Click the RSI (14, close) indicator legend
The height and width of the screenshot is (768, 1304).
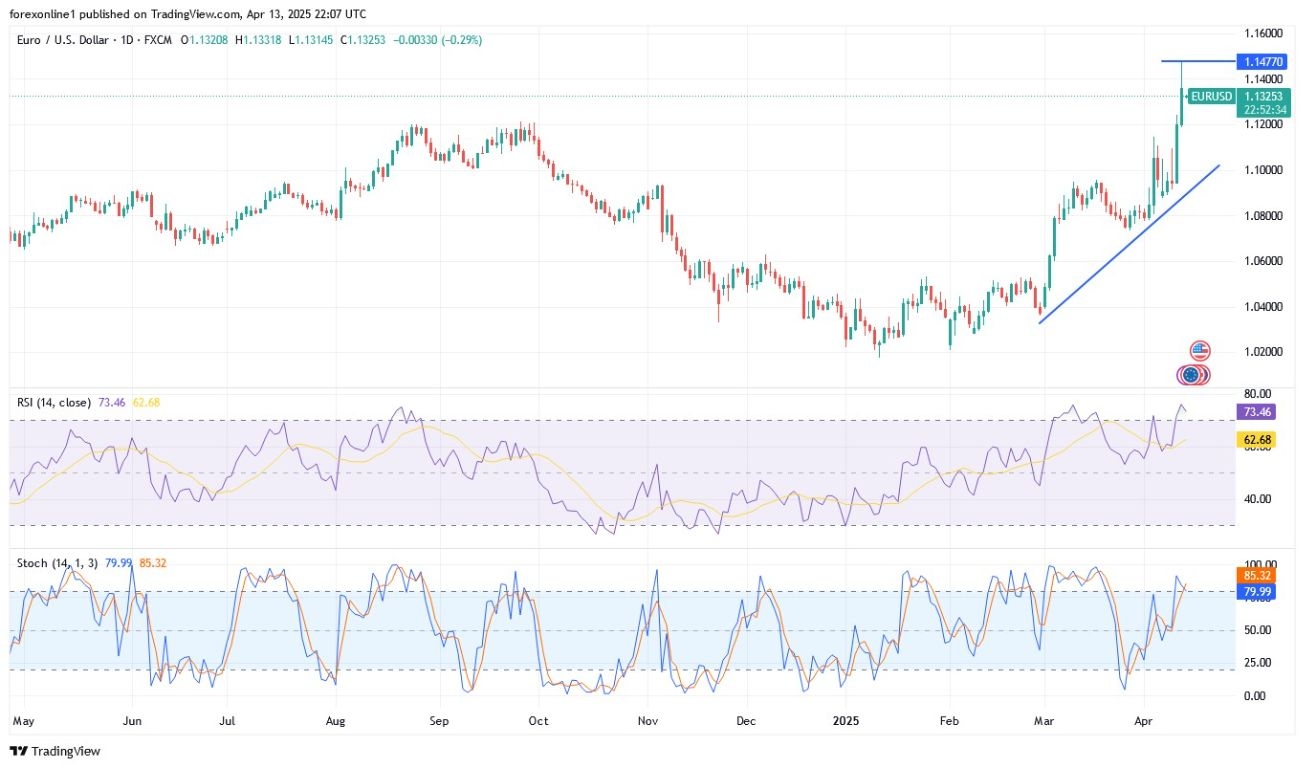[x=55, y=402]
